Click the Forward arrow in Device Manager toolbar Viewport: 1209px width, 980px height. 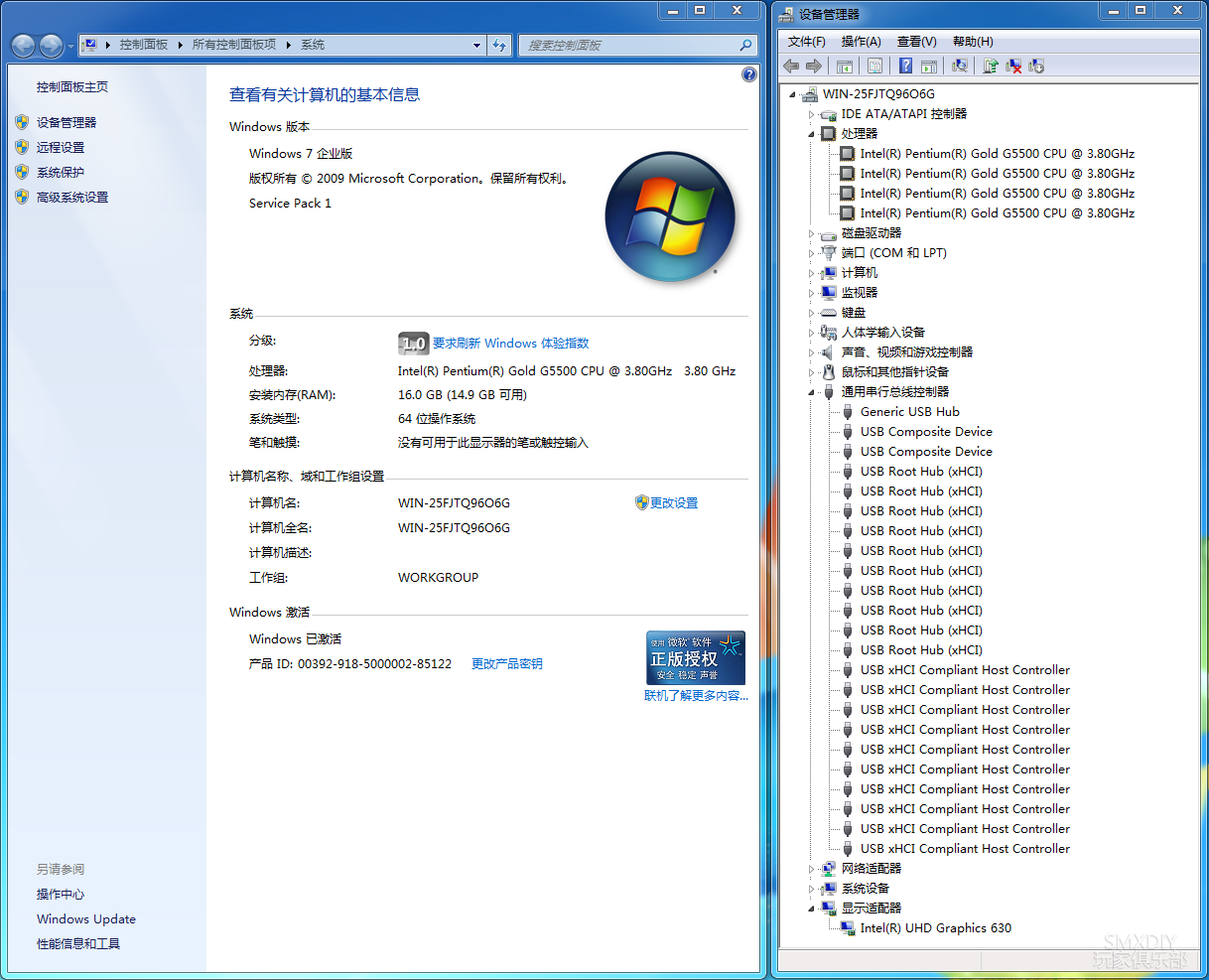coord(814,66)
